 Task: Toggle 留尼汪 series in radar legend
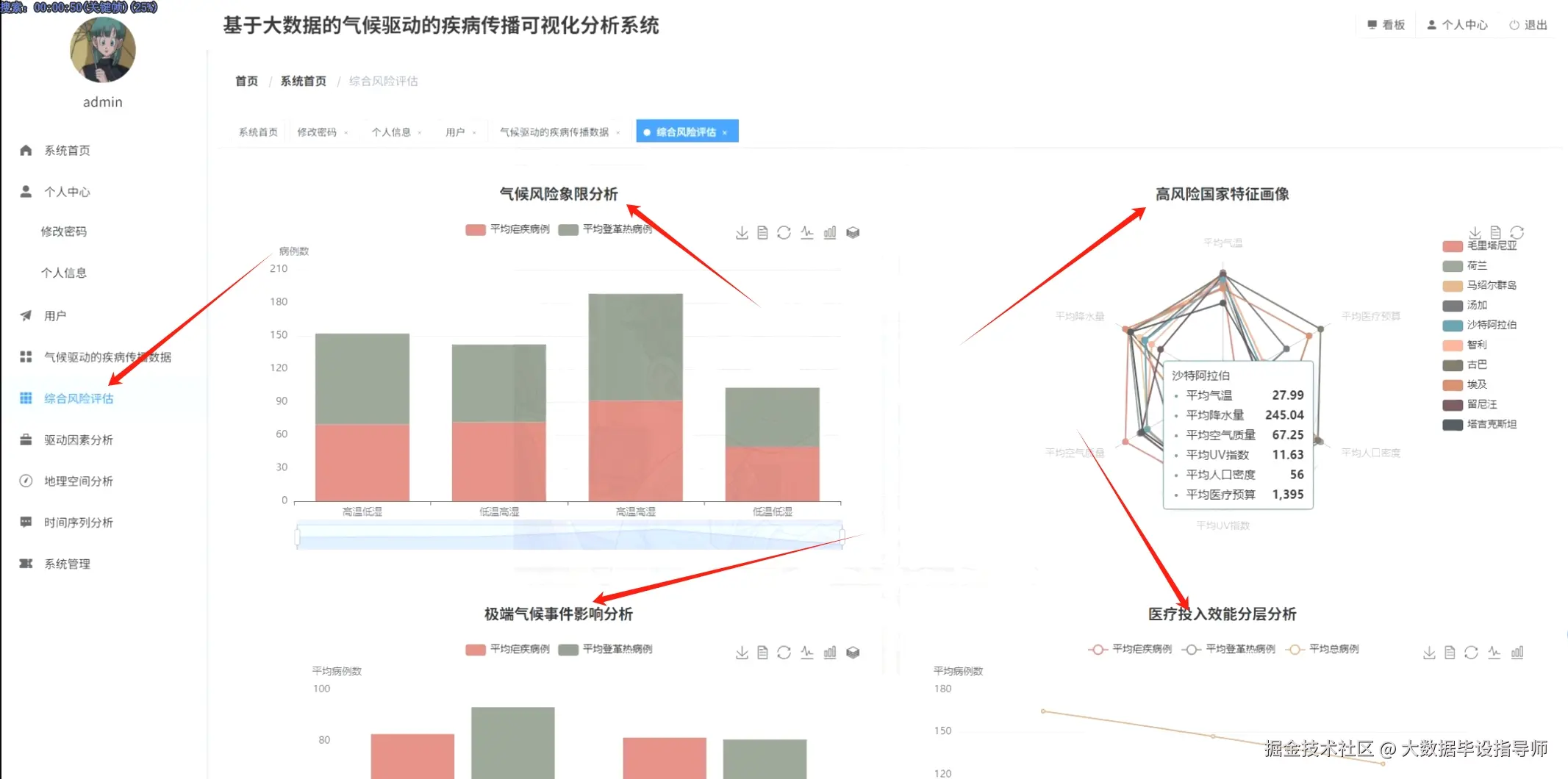click(1470, 404)
